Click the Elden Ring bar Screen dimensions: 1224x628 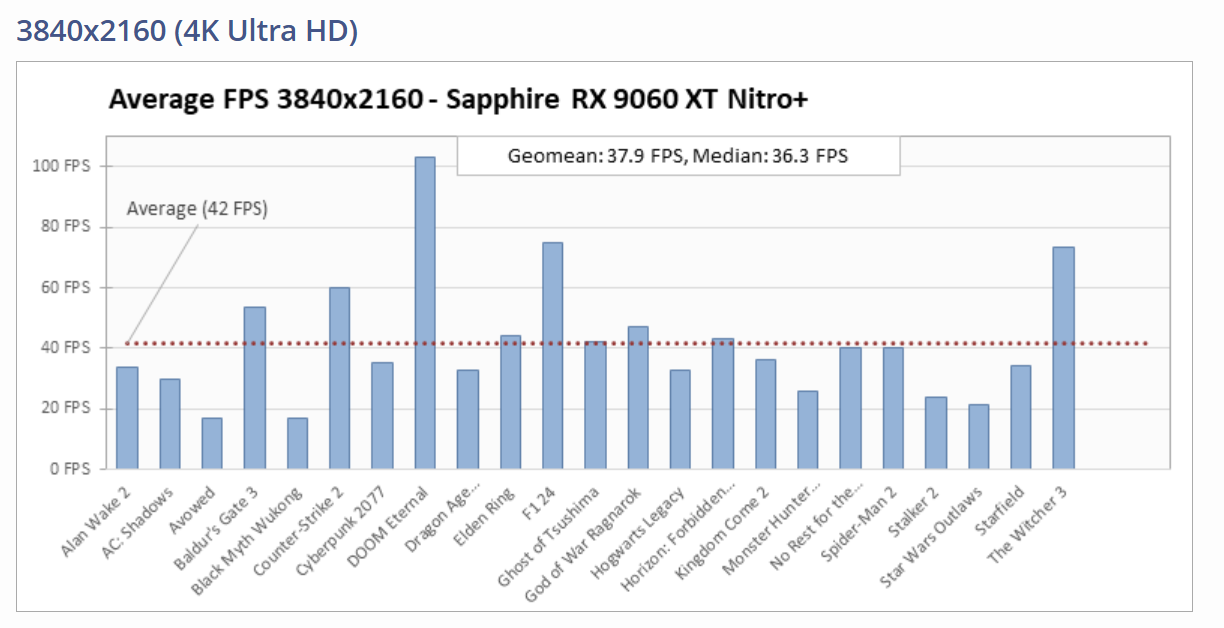point(510,402)
